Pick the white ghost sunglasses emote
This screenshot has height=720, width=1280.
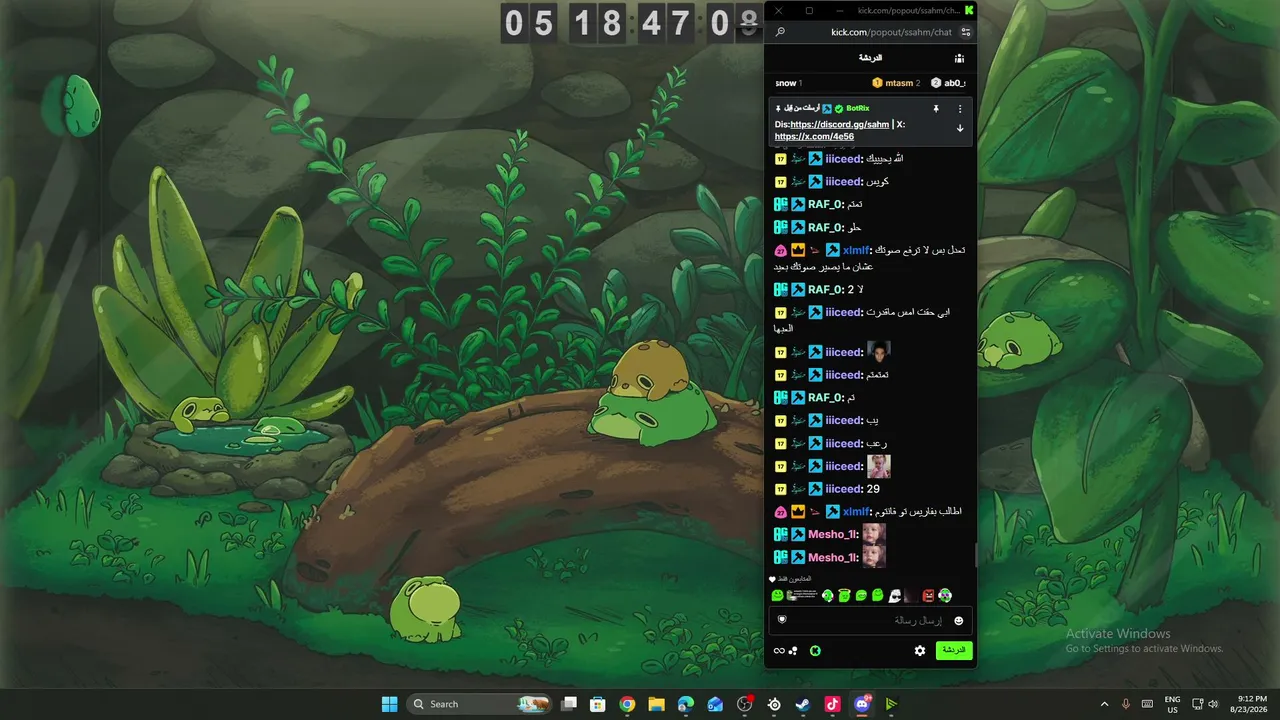[894, 596]
